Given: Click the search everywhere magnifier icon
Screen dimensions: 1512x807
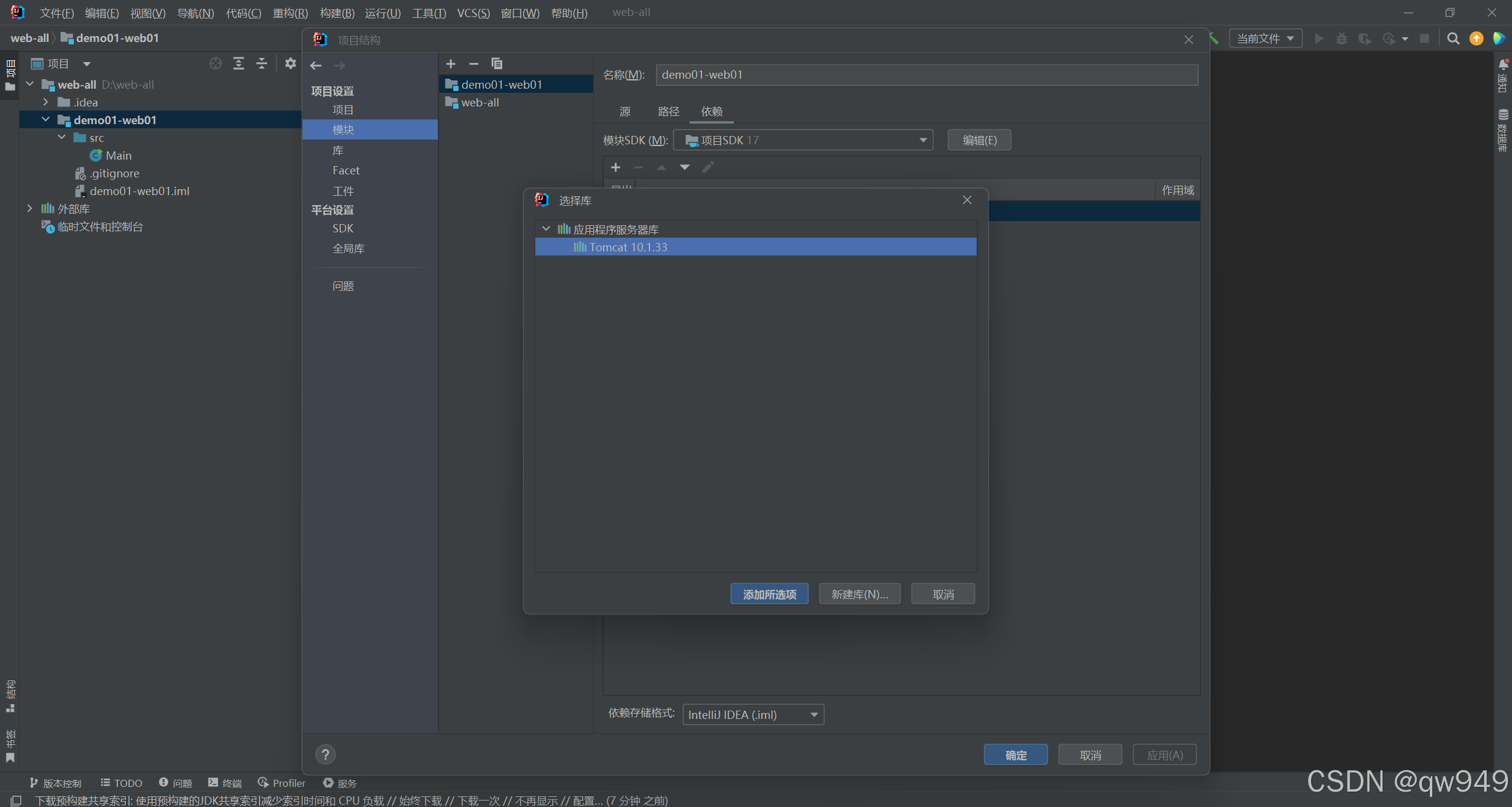Looking at the screenshot, I should click(1453, 39).
